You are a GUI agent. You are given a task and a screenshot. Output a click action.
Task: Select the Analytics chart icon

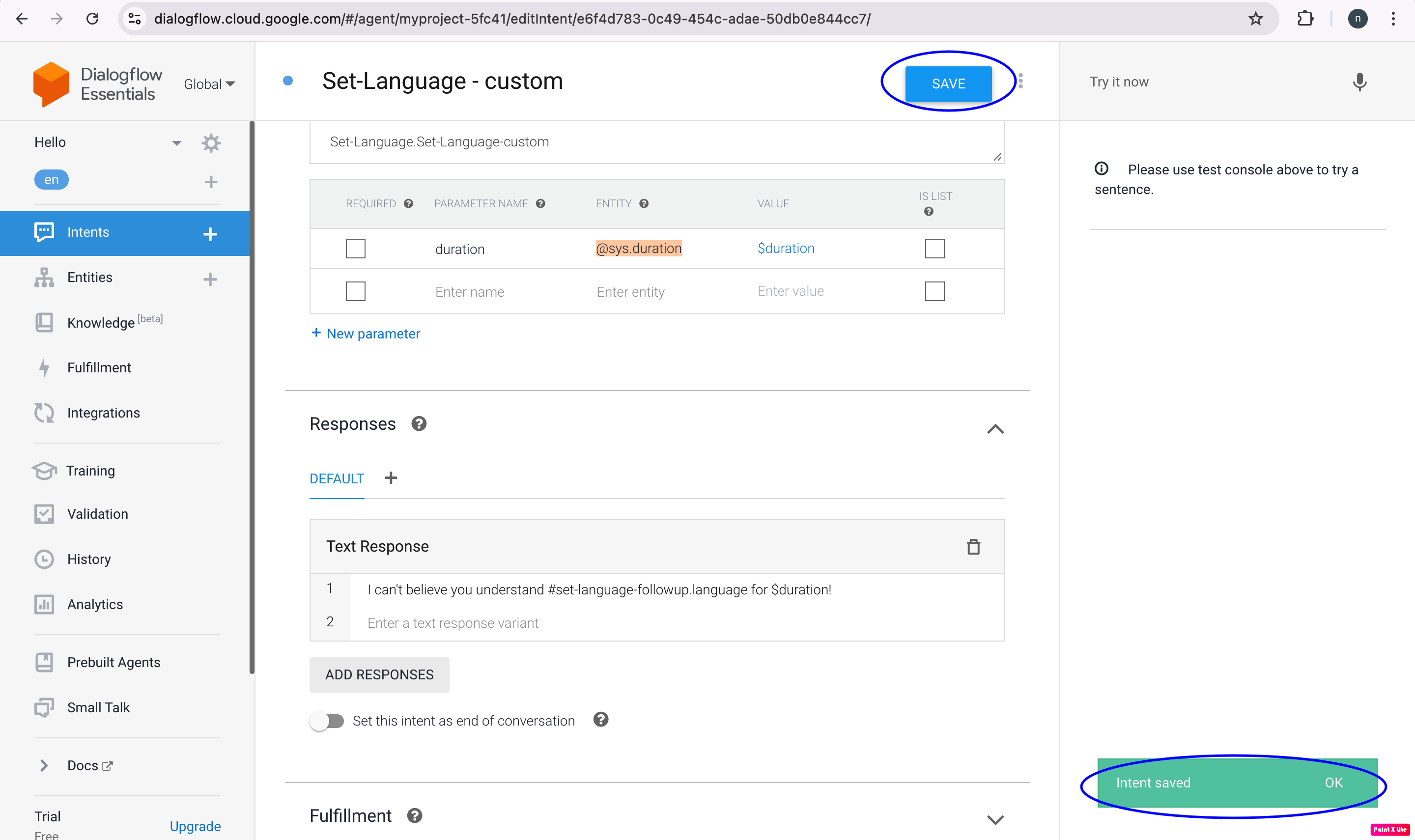click(x=44, y=604)
